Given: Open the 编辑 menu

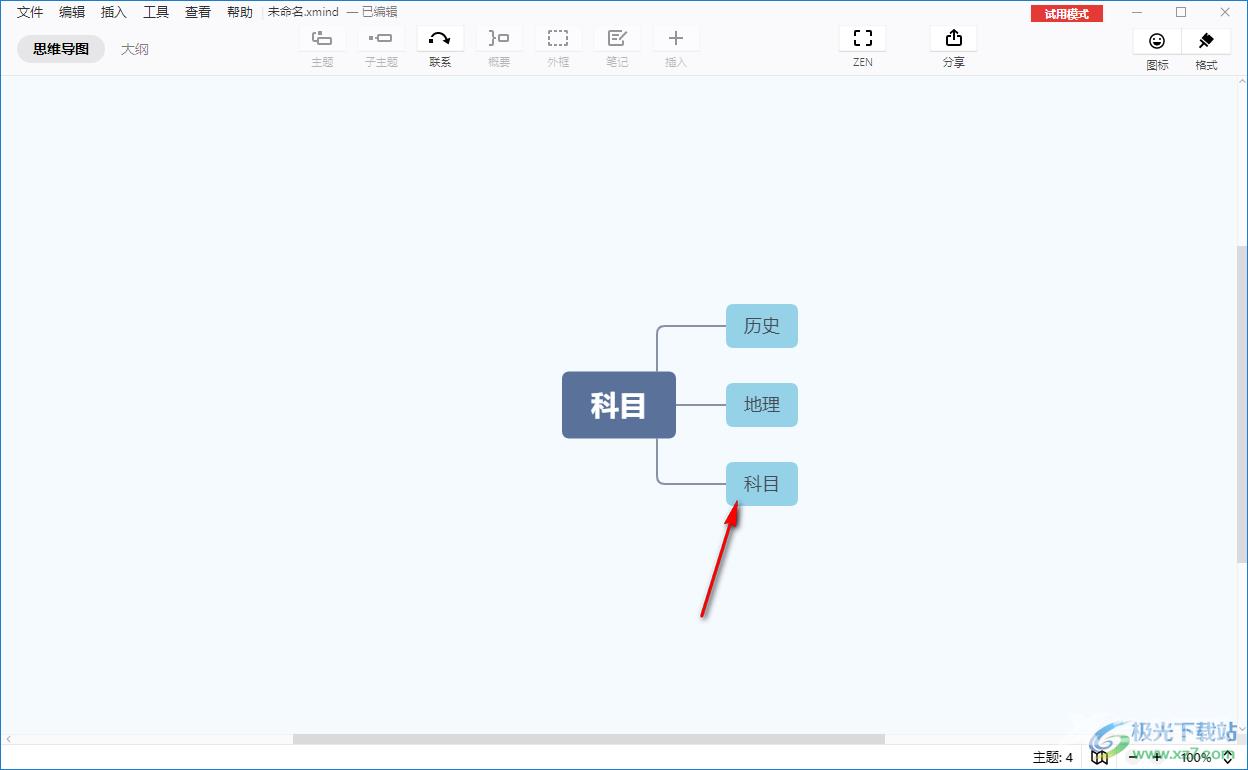Looking at the screenshot, I should [72, 12].
